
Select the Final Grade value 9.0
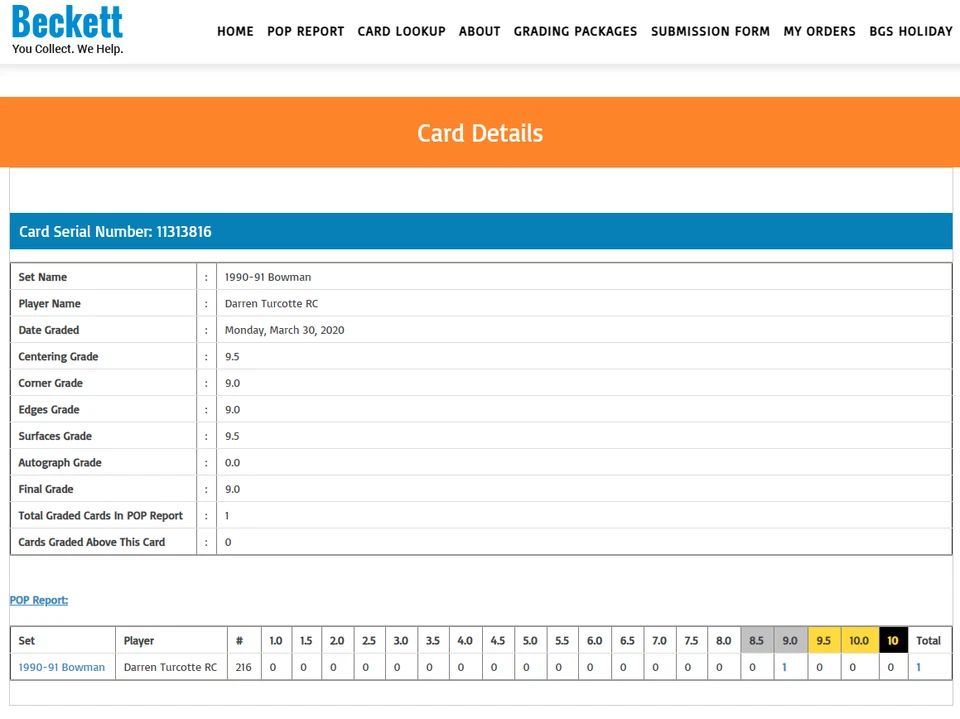232,489
